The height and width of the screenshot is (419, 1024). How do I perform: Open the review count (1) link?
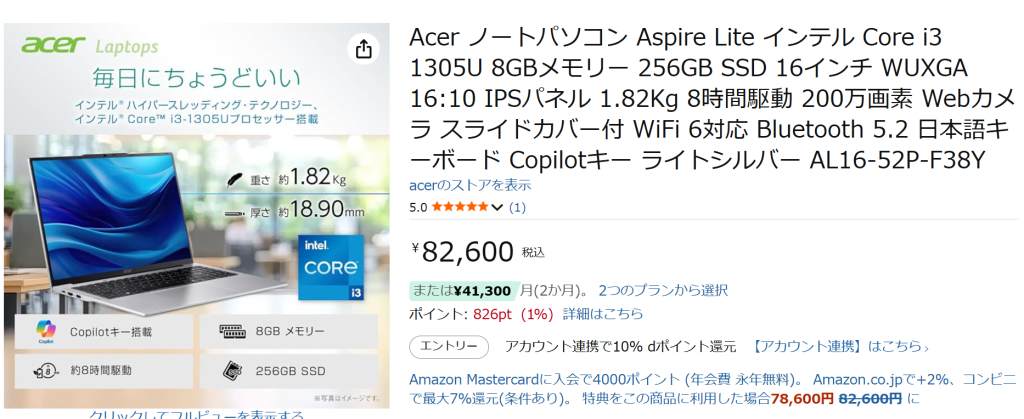517,208
